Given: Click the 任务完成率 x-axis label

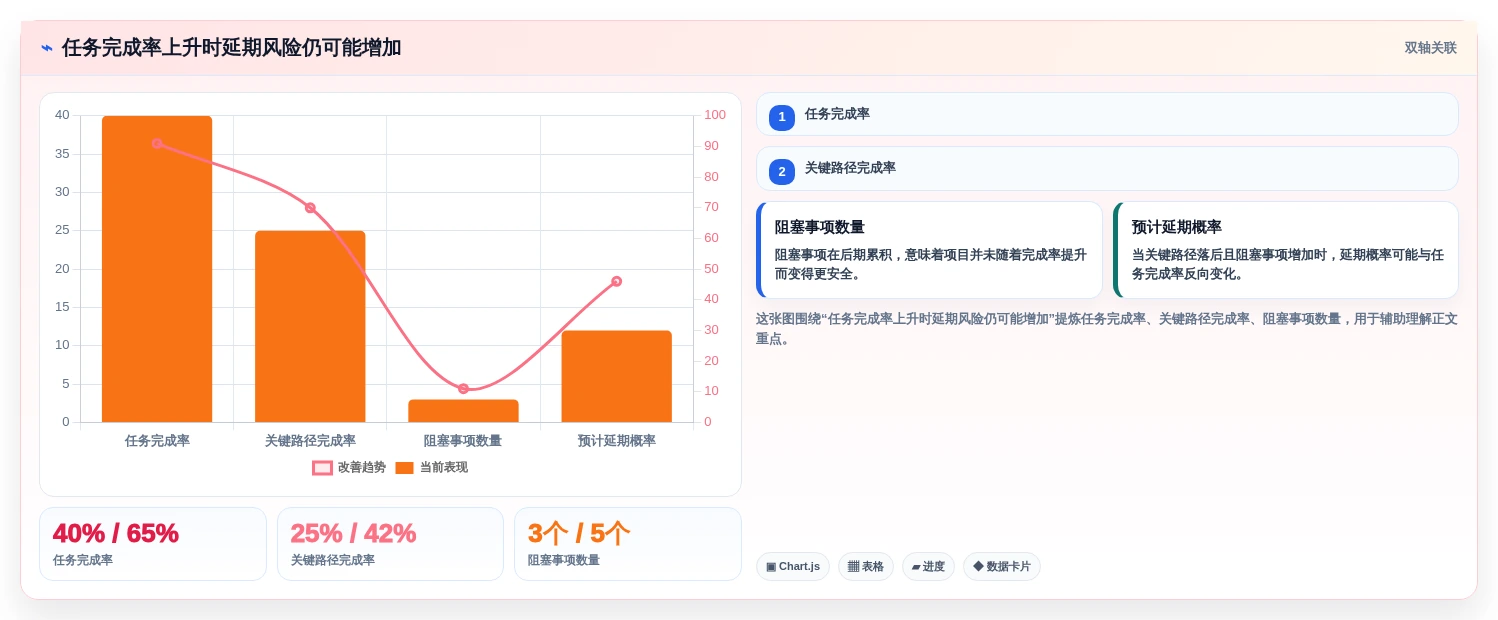Looking at the screenshot, I should tap(157, 441).
